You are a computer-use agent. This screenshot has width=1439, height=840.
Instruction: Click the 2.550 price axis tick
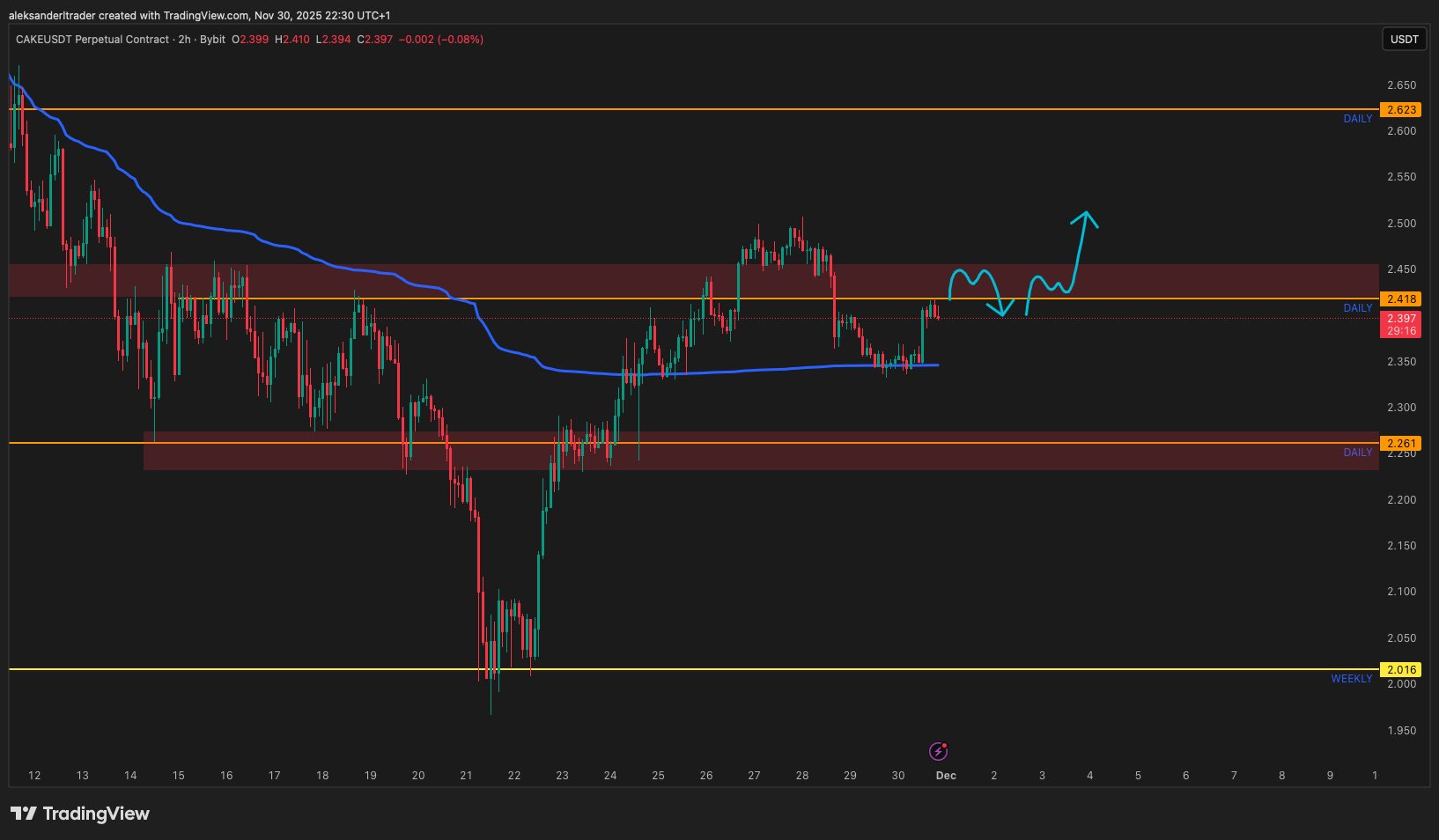(1401, 177)
